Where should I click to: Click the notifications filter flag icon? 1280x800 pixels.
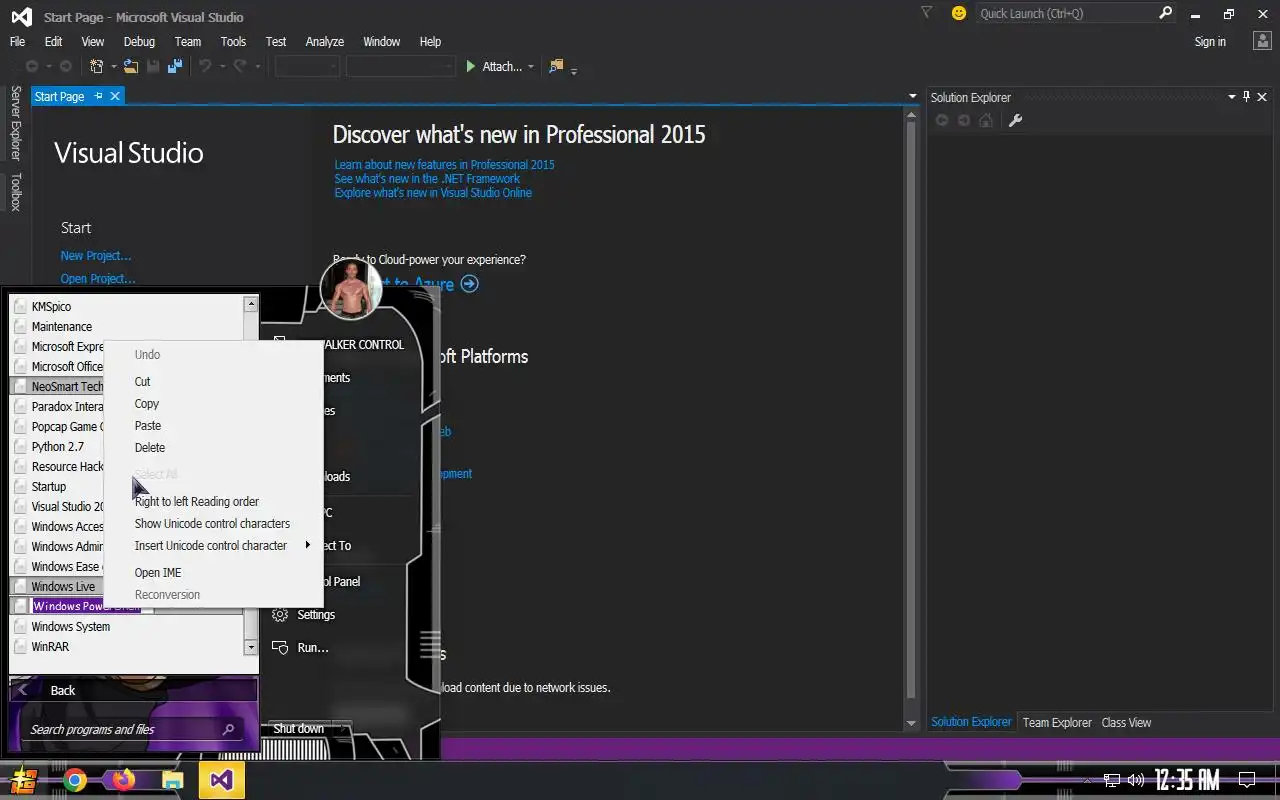(927, 13)
